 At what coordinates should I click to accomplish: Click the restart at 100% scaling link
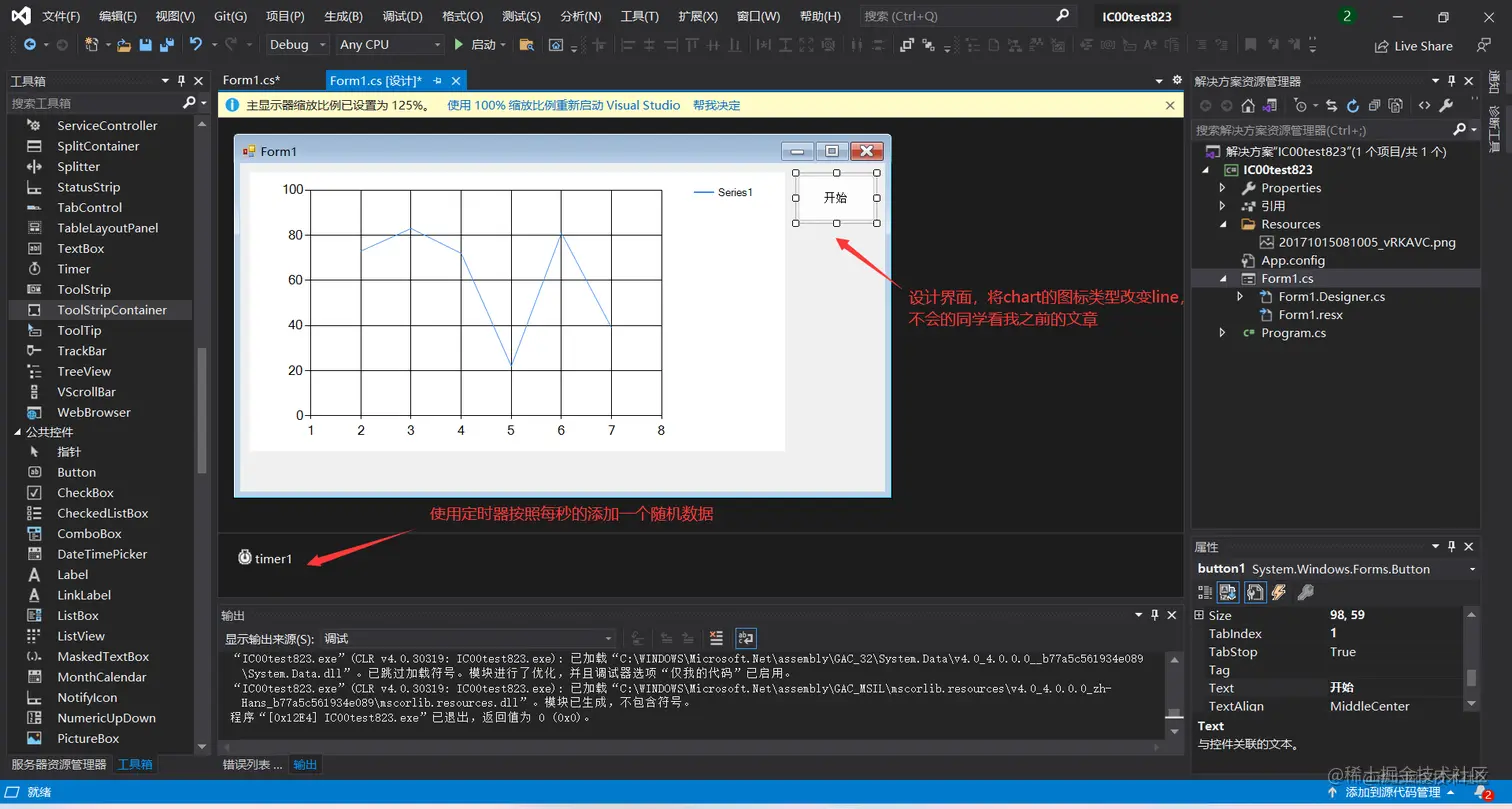563,105
